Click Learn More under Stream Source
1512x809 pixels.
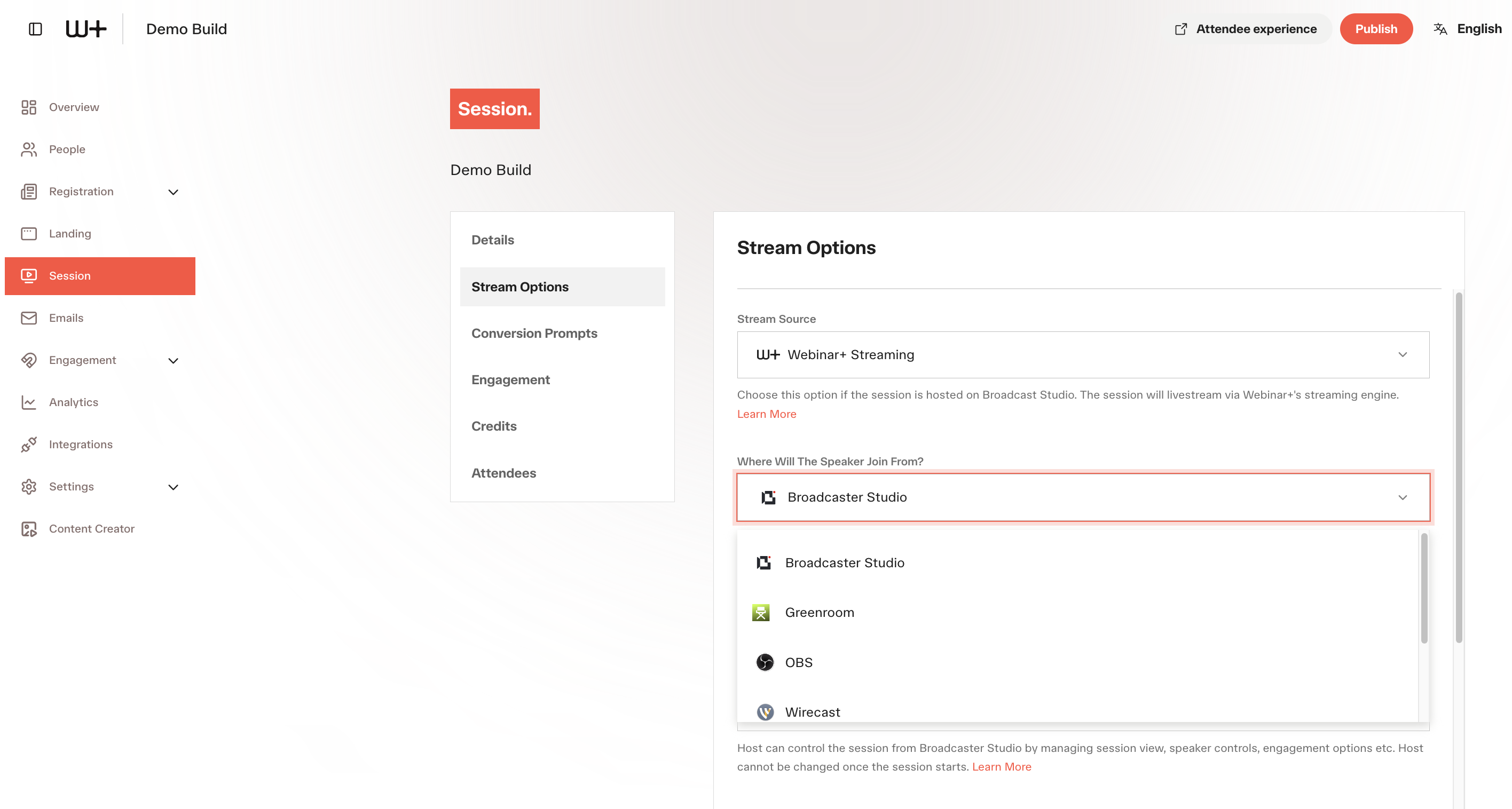tap(767, 414)
